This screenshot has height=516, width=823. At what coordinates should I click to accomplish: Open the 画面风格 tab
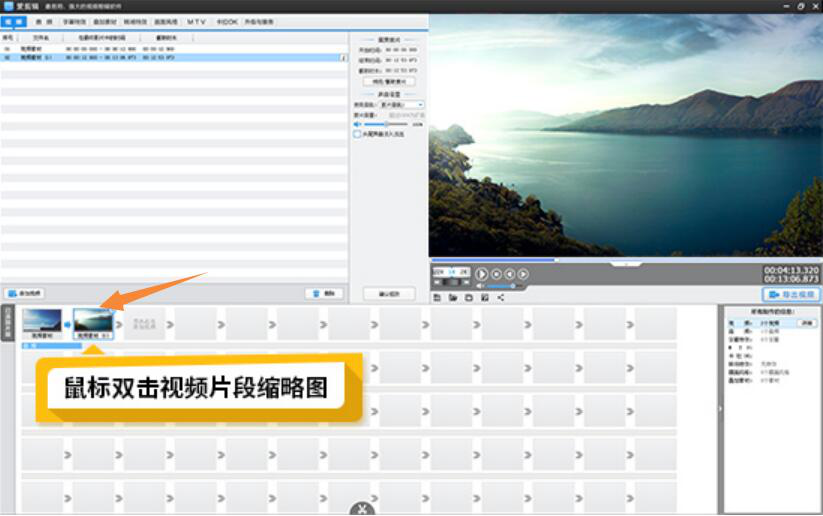tap(166, 22)
